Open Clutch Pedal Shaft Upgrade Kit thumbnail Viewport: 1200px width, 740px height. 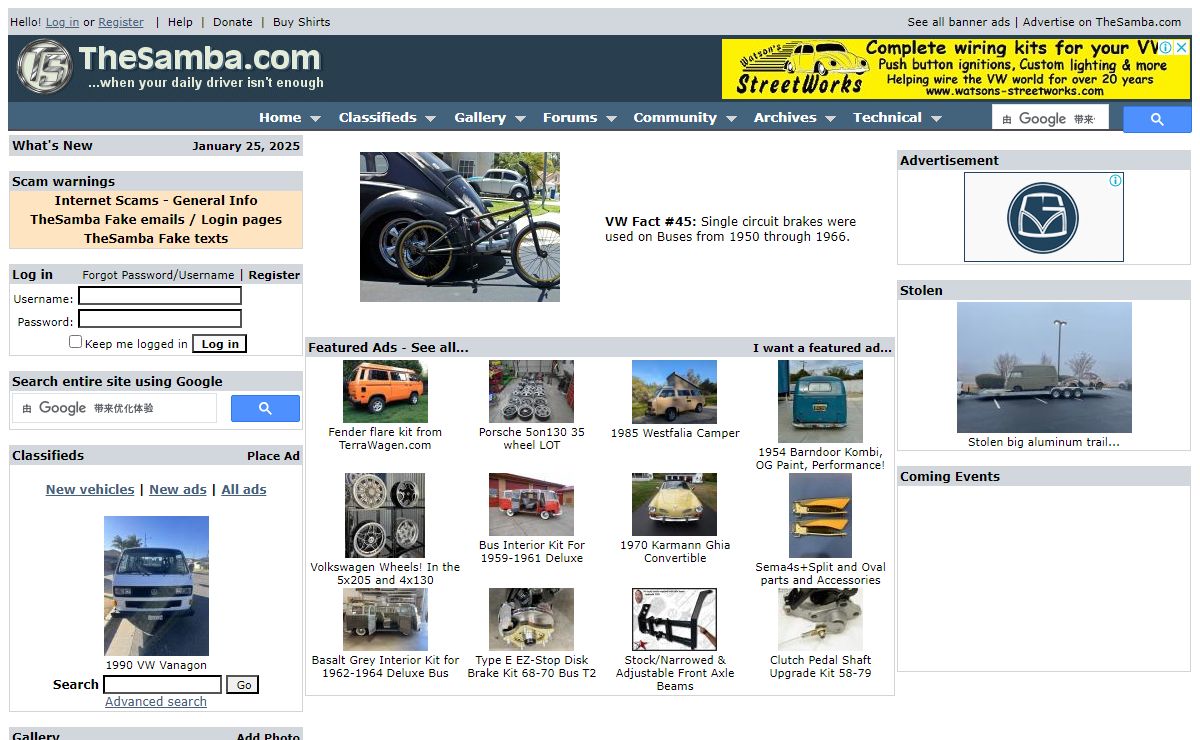pos(820,619)
